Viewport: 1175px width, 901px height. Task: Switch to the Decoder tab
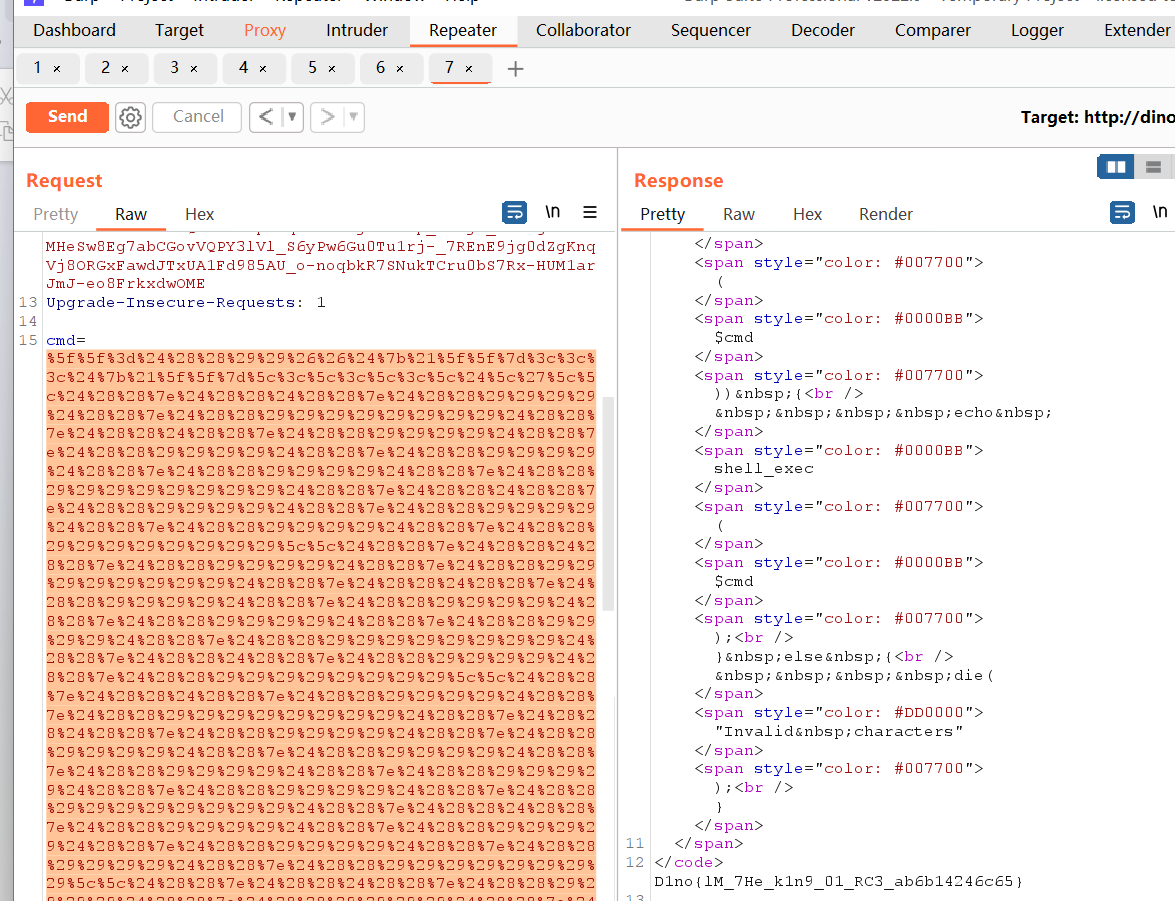tap(822, 30)
